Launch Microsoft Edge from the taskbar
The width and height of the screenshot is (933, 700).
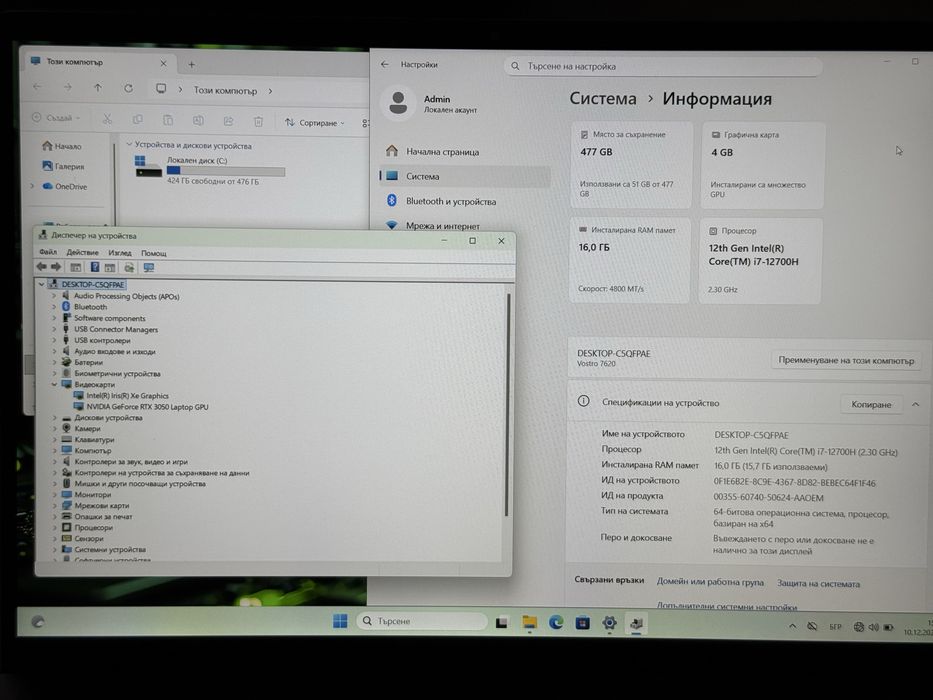coord(556,623)
